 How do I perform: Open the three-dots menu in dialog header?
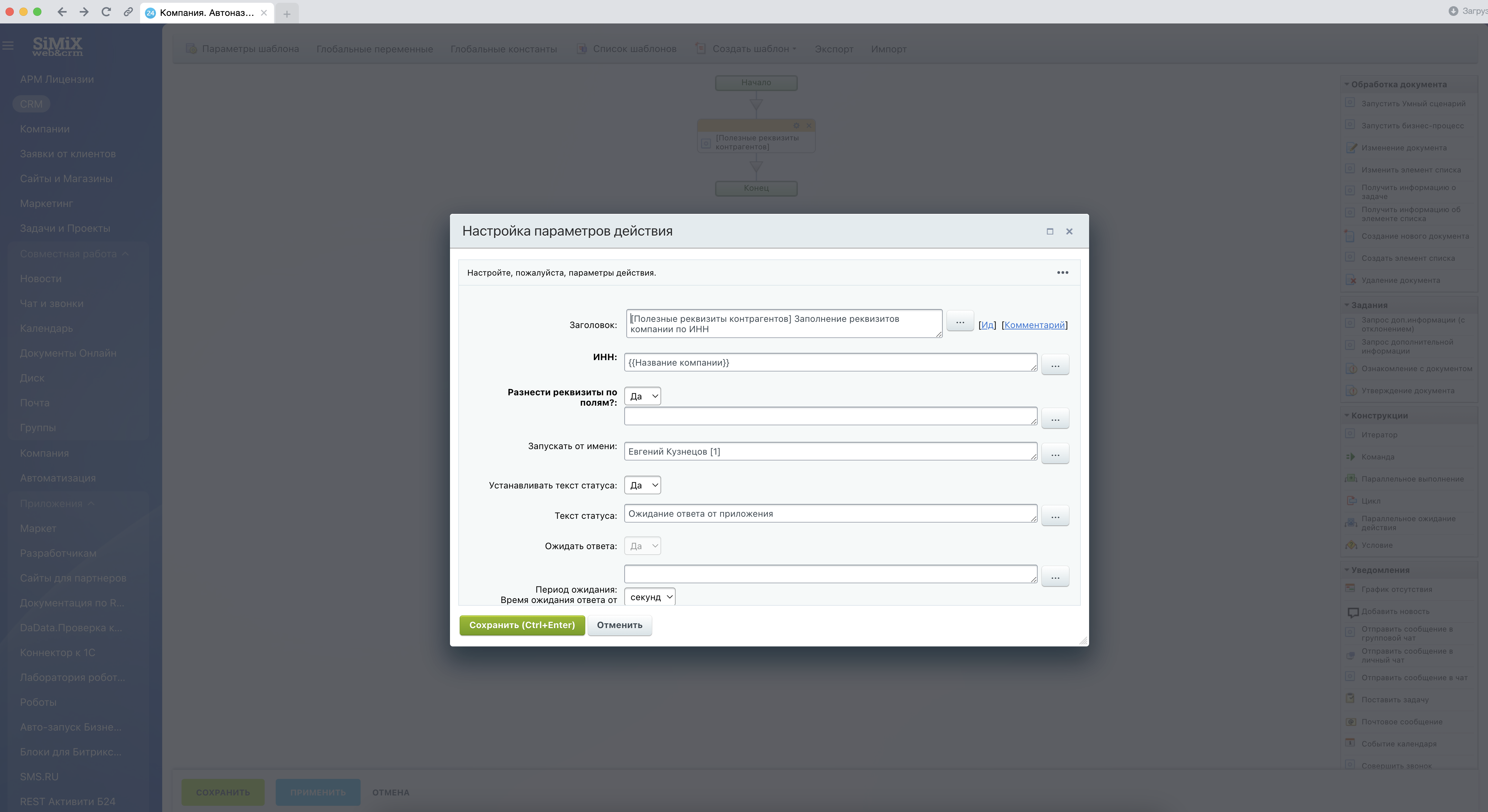pos(1062,273)
